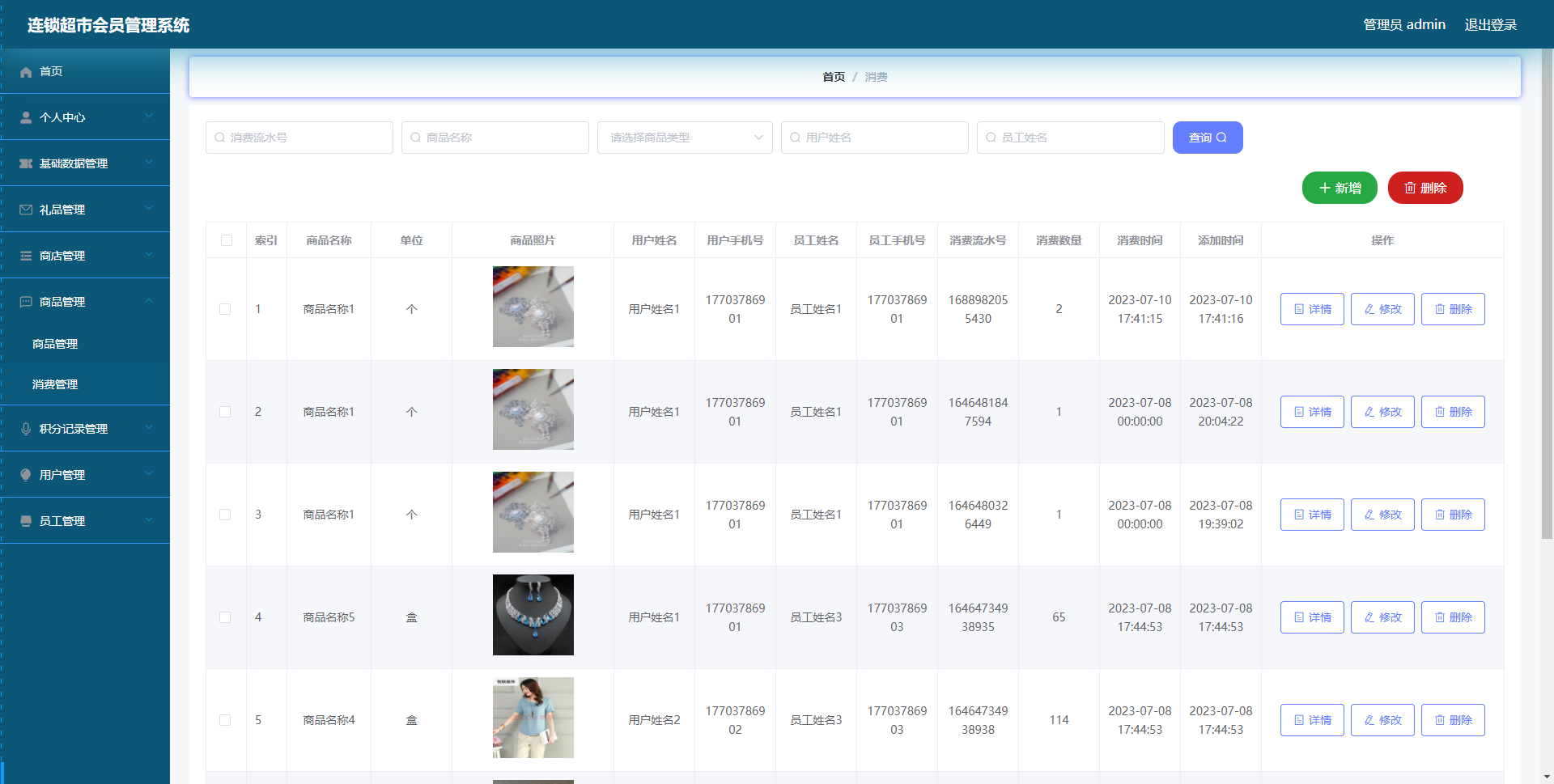The height and width of the screenshot is (784, 1554).
Task: Expand 积分记录管理 menu chevron
Action: coord(149,428)
